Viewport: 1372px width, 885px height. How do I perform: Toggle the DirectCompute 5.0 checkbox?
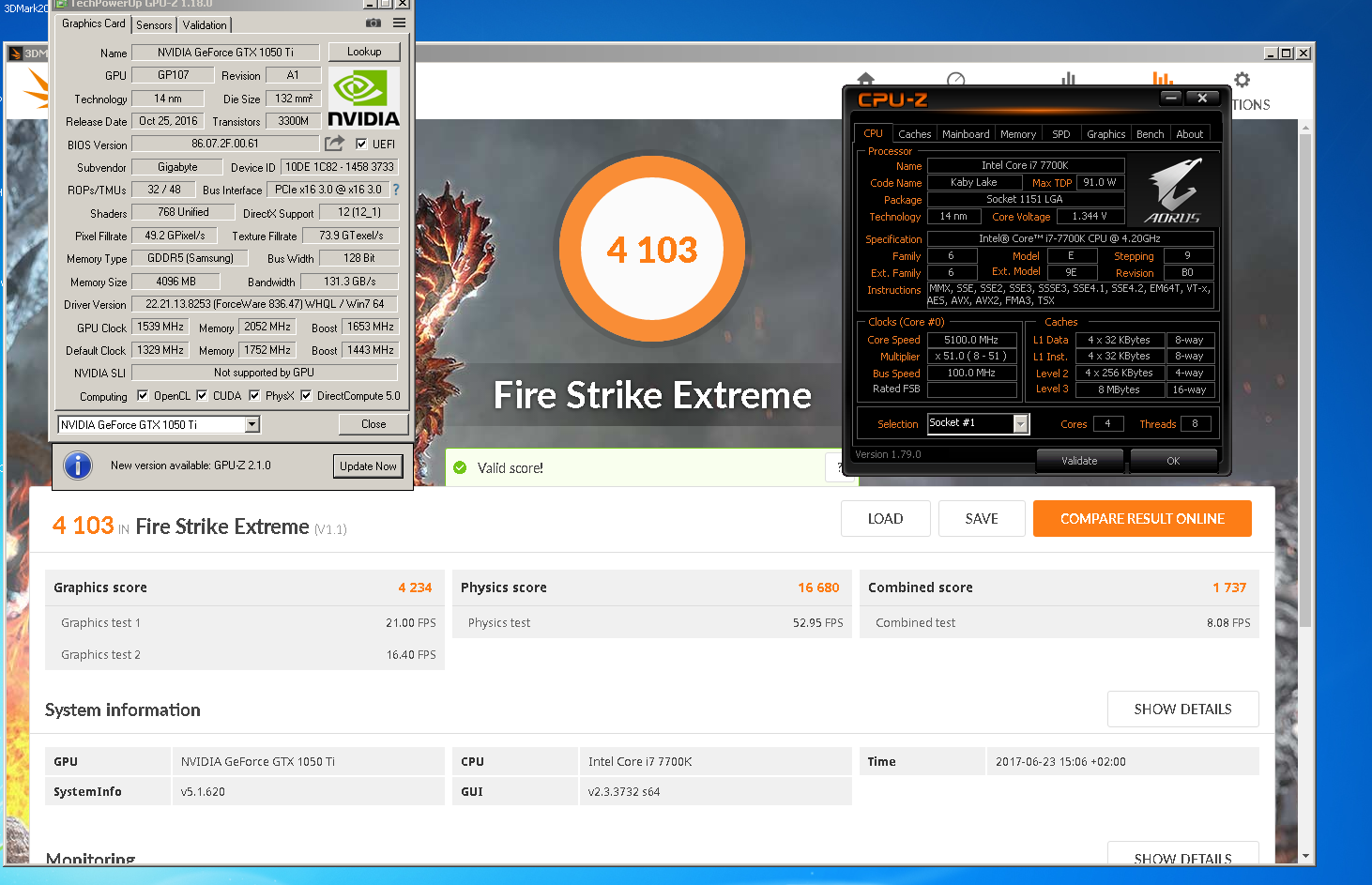point(306,395)
